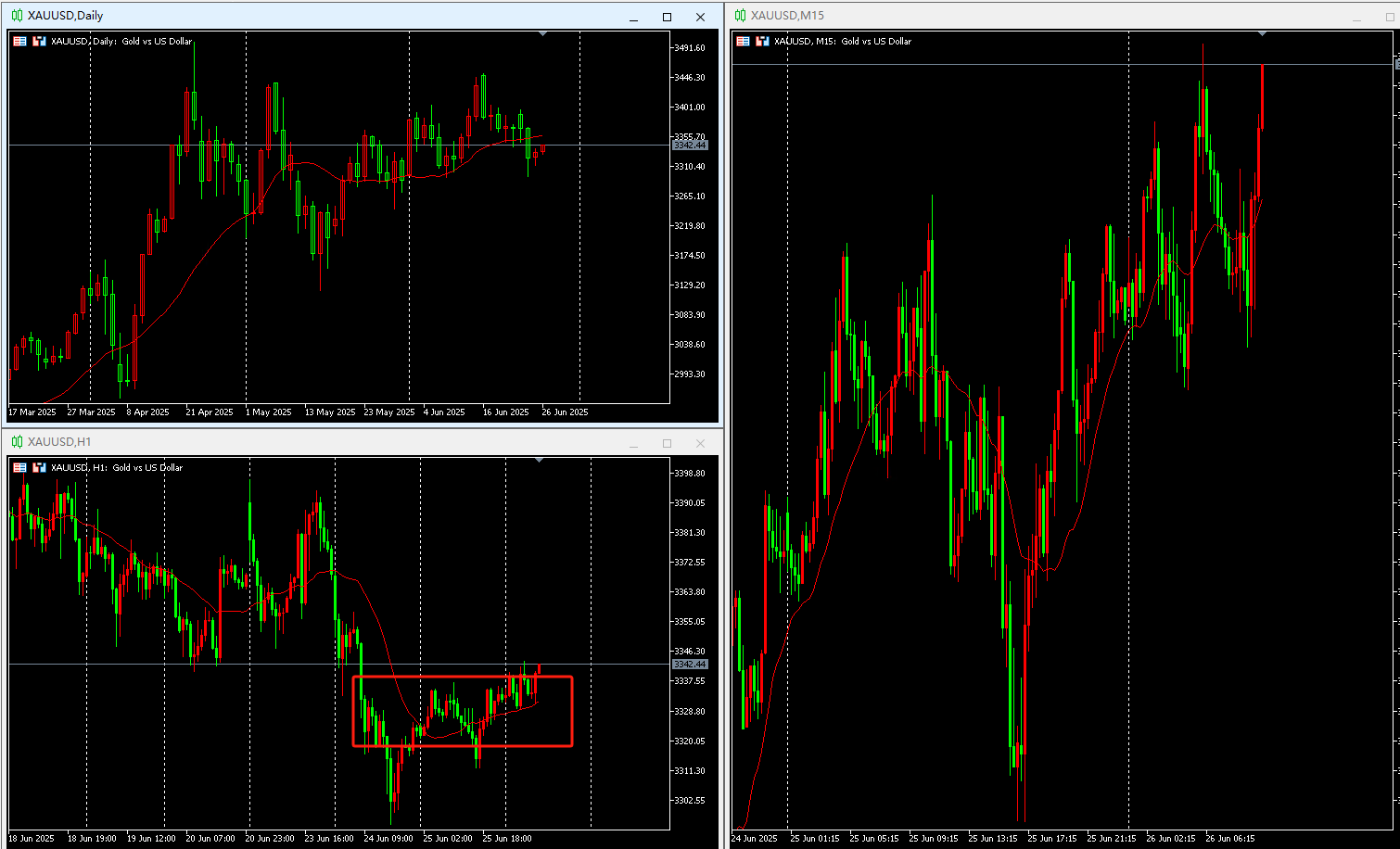Click current price tag 3342.44 on Daily chart
This screenshot has width=1400, height=849.
[x=690, y=146]
